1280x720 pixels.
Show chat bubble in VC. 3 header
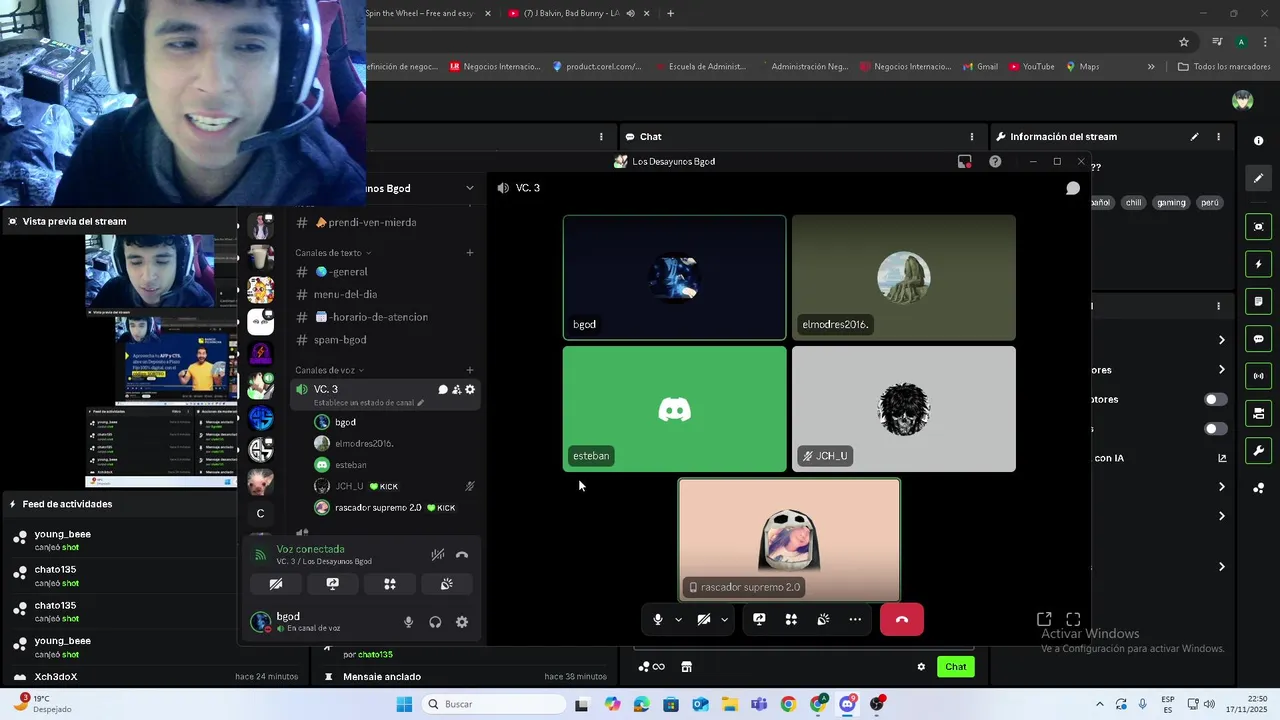tap(1072, 188)
